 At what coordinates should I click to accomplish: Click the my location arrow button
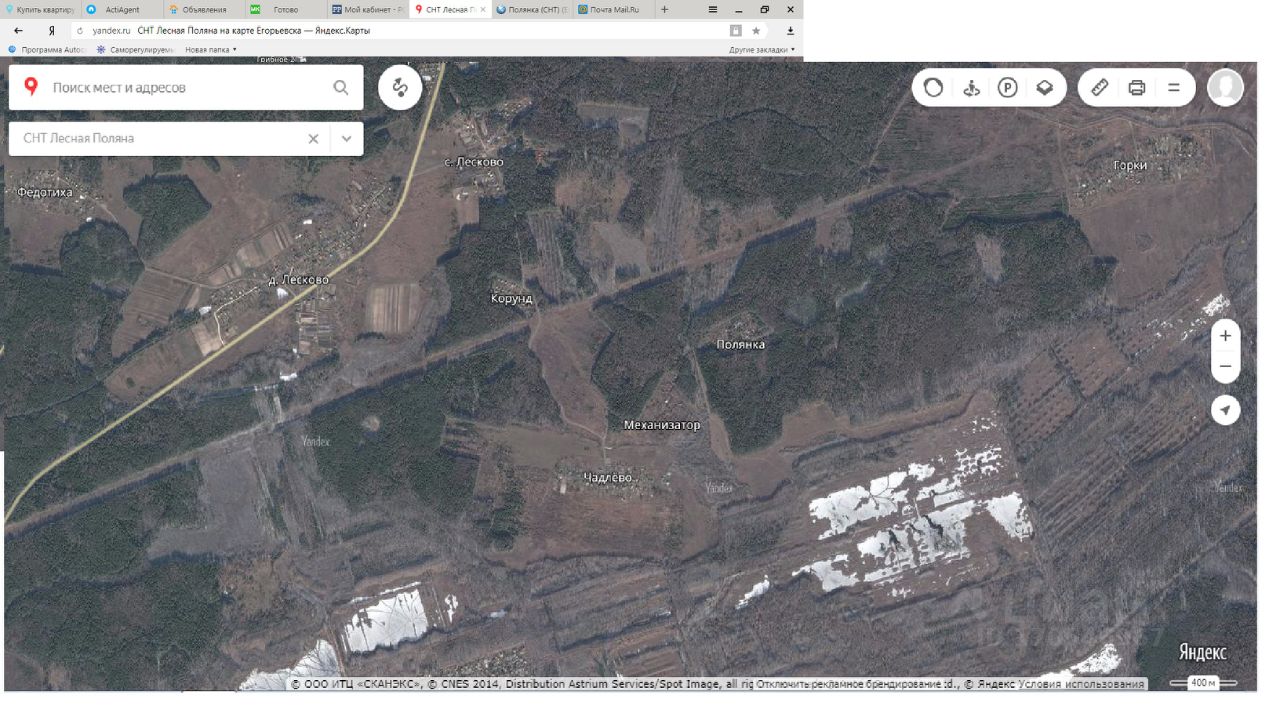(1226, 410)
